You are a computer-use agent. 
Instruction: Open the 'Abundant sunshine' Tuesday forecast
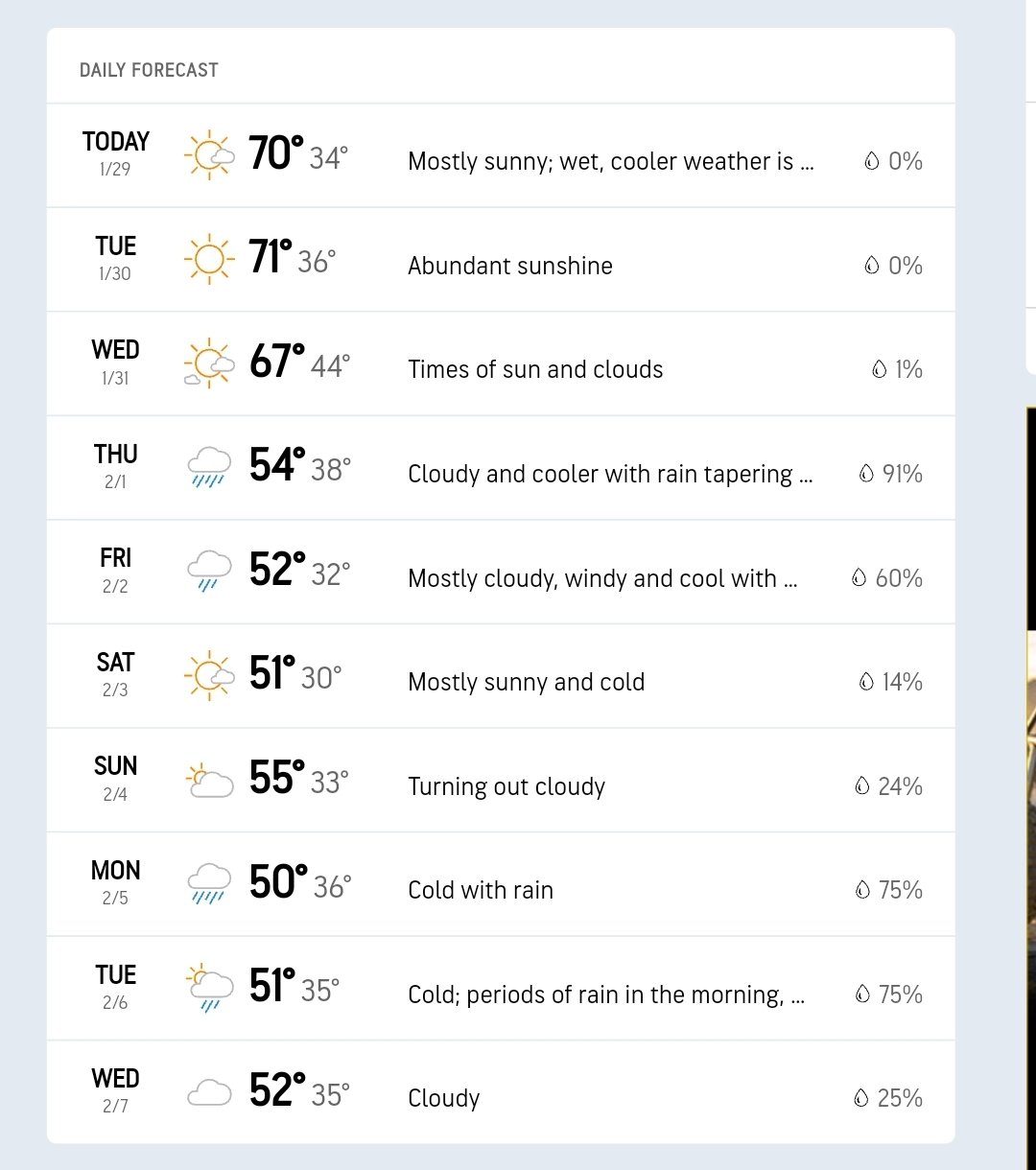point(501,260)
